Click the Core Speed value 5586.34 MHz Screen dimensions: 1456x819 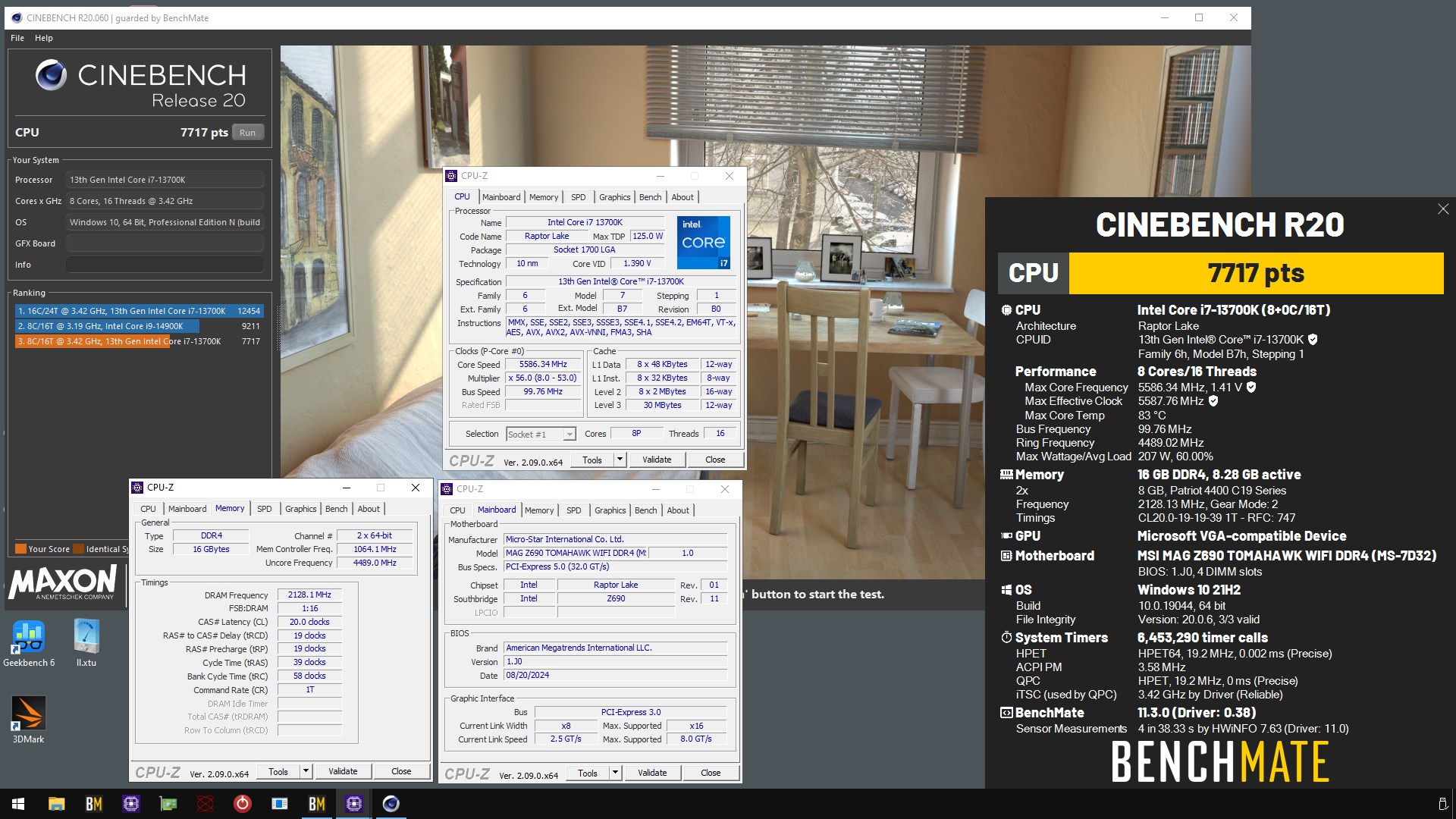543,365
